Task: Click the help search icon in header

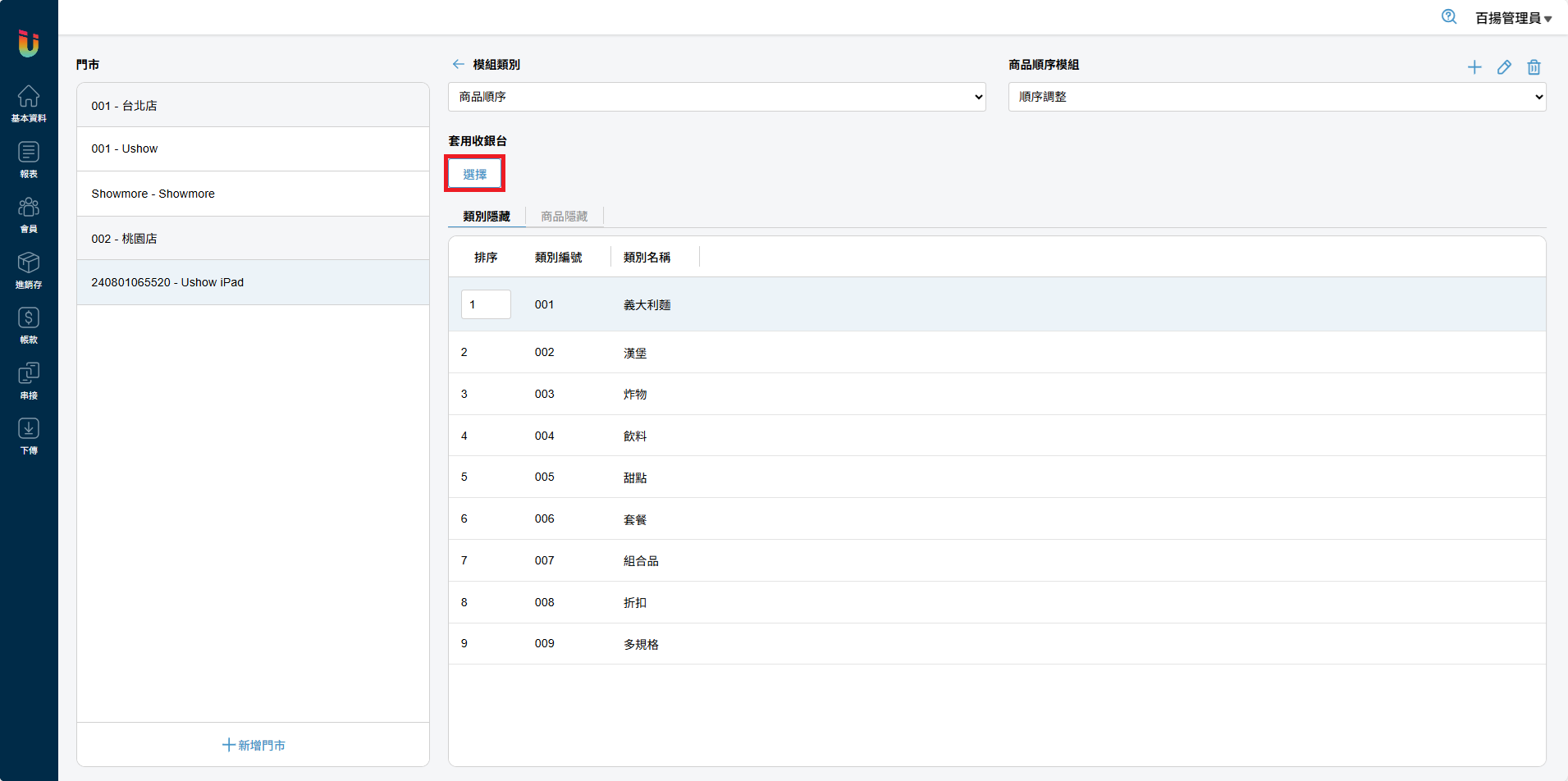Action: pos(1449,17)
